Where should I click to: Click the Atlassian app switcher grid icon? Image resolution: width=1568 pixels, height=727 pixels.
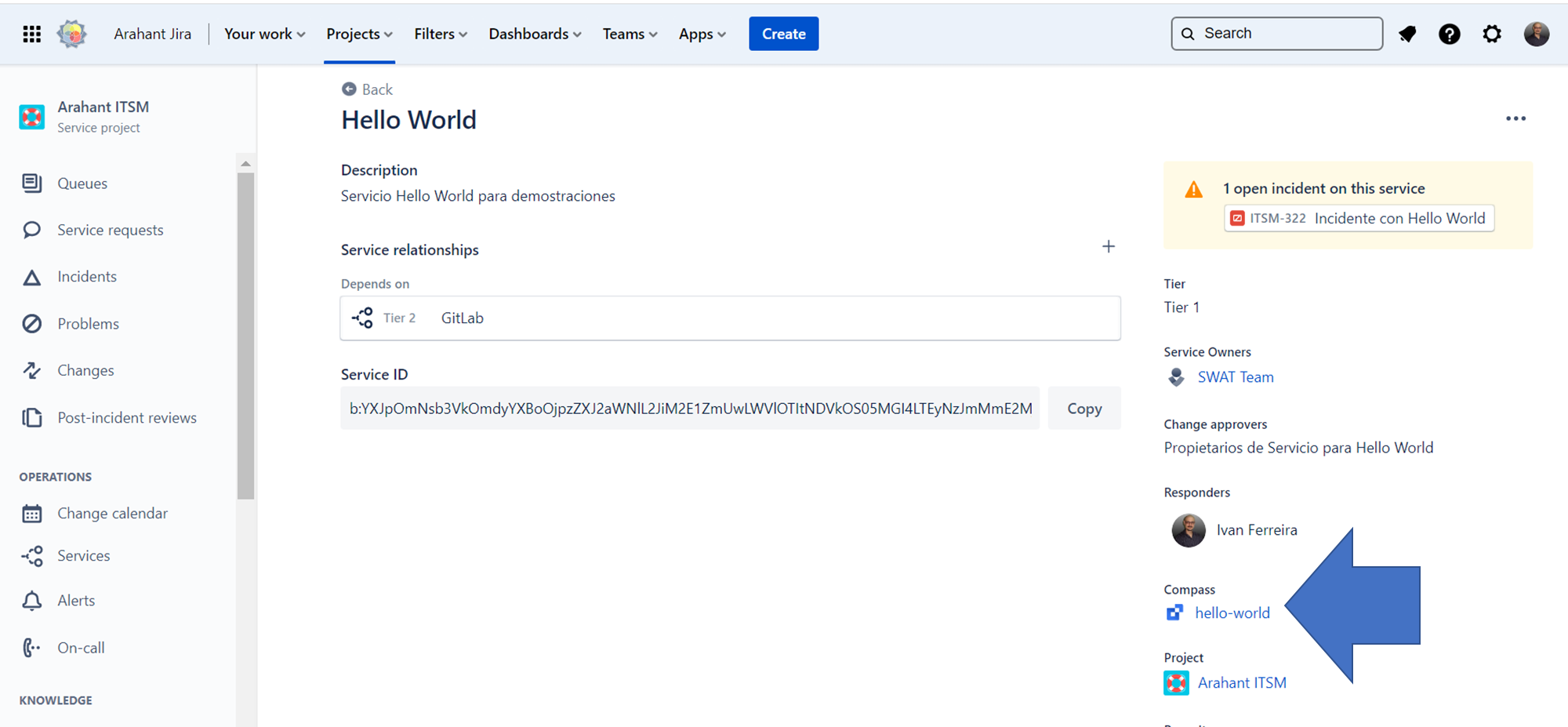pos(32,33)
